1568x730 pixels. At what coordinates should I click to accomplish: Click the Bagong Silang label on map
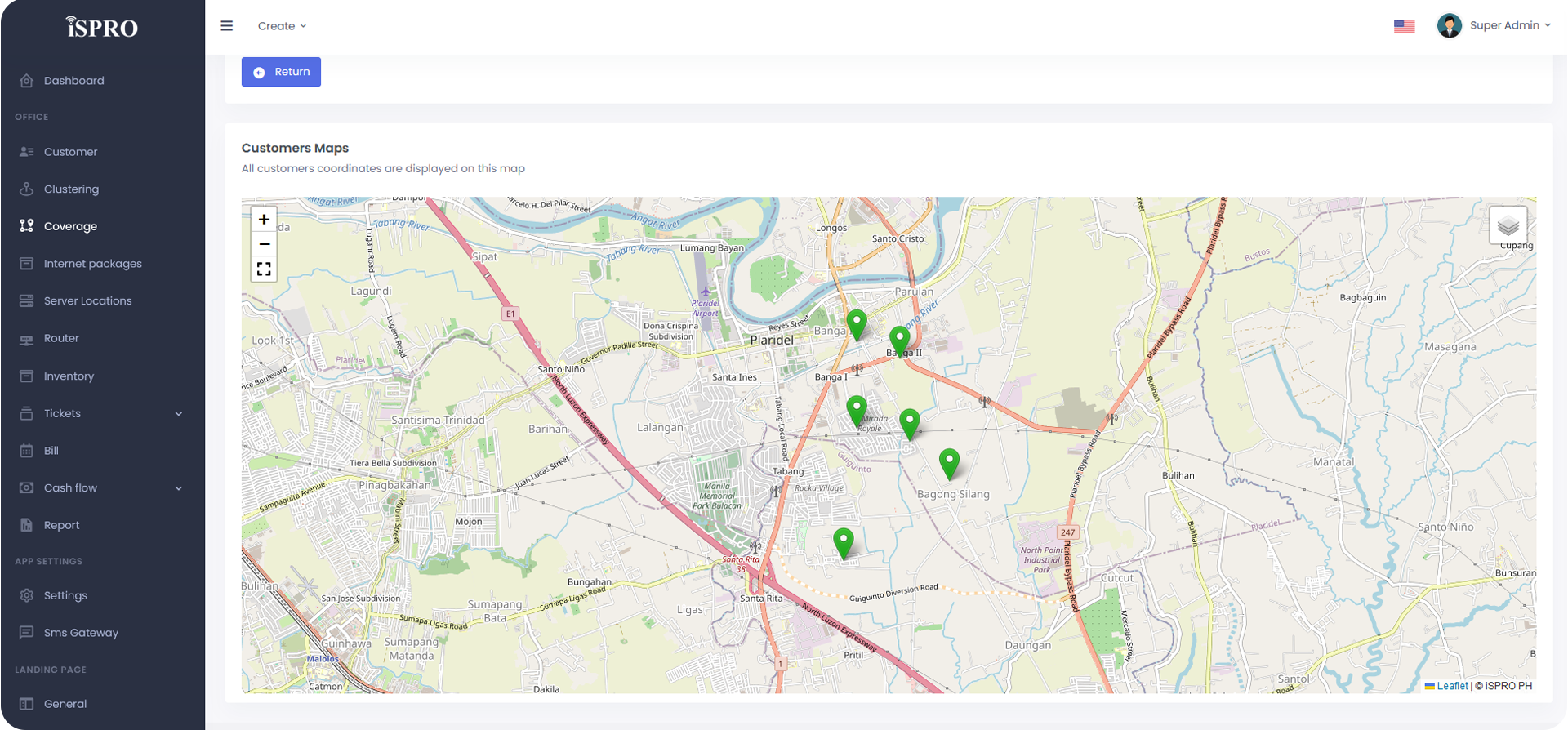pyautogui.click(x=953, y=494)
